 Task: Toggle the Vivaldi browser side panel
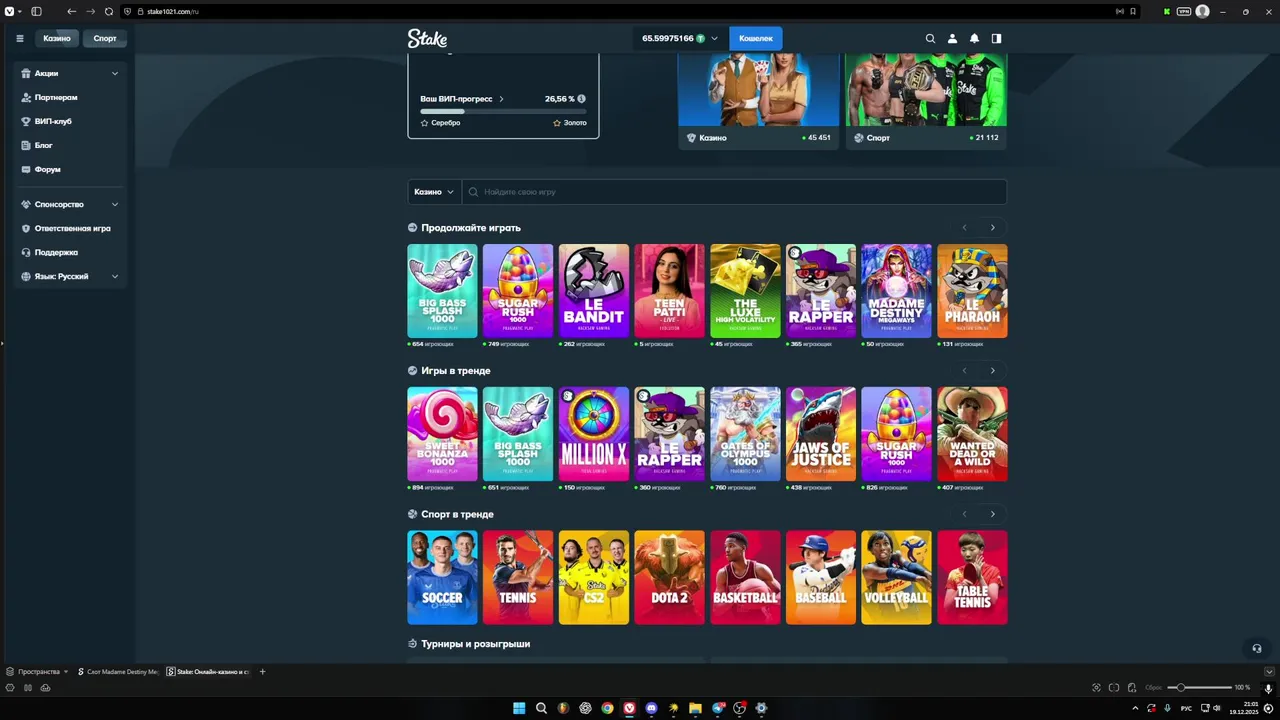37,11
